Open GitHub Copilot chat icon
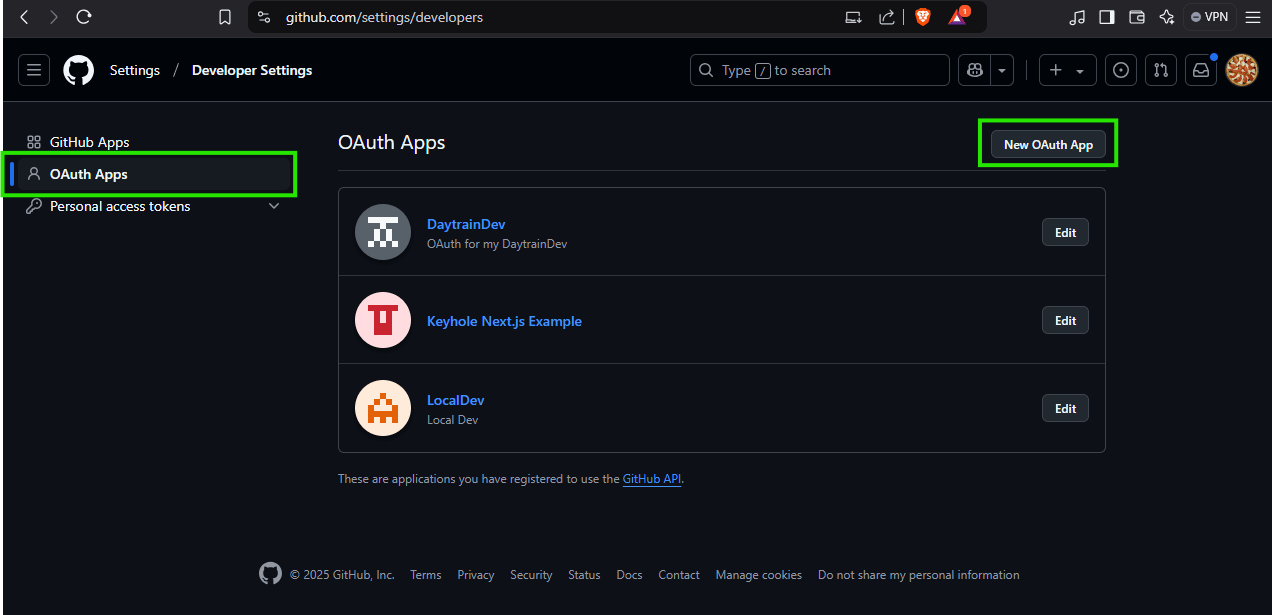The width and height of the screenshot is (1272, 615). pos(973,70)
